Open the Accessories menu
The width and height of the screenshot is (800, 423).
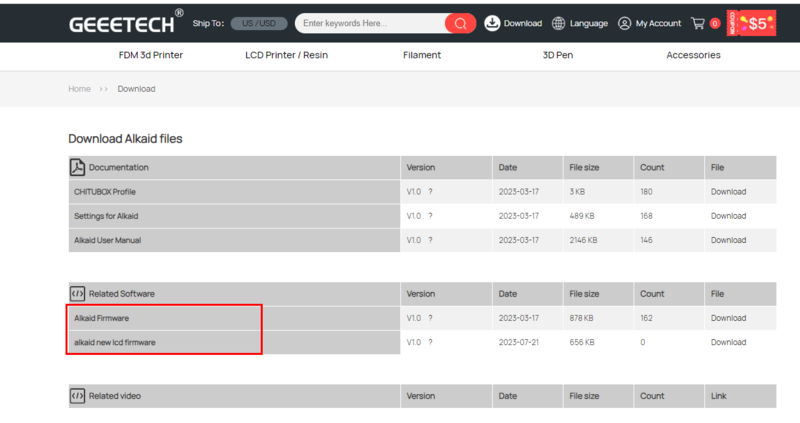(693, 55)
